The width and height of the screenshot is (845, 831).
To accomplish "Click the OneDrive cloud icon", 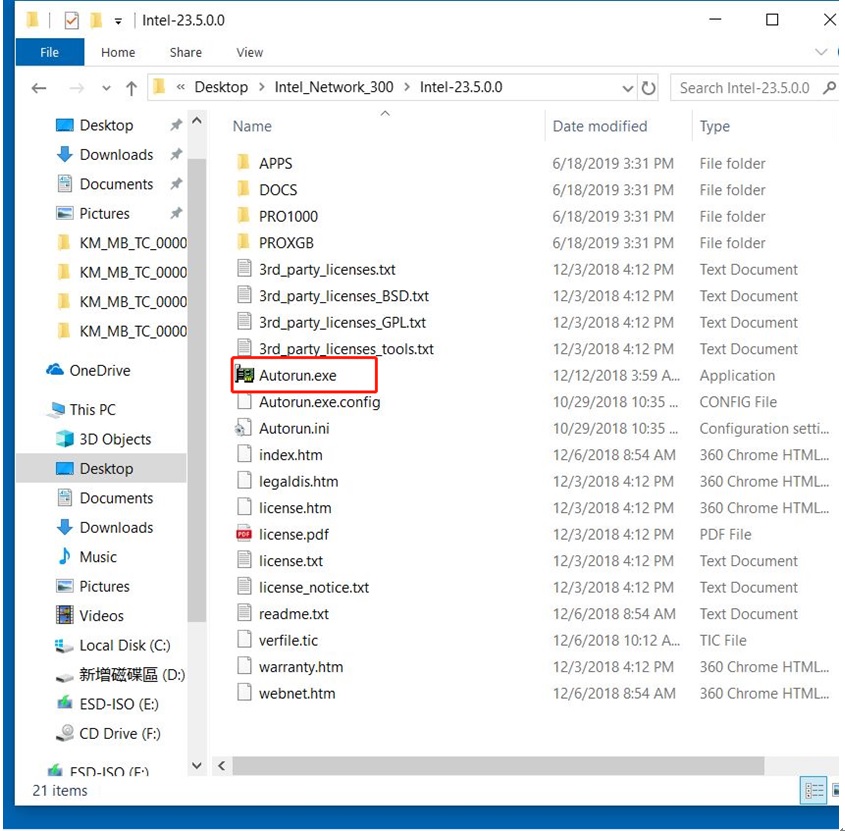I will pyautogui.click(x=55, y=370).
